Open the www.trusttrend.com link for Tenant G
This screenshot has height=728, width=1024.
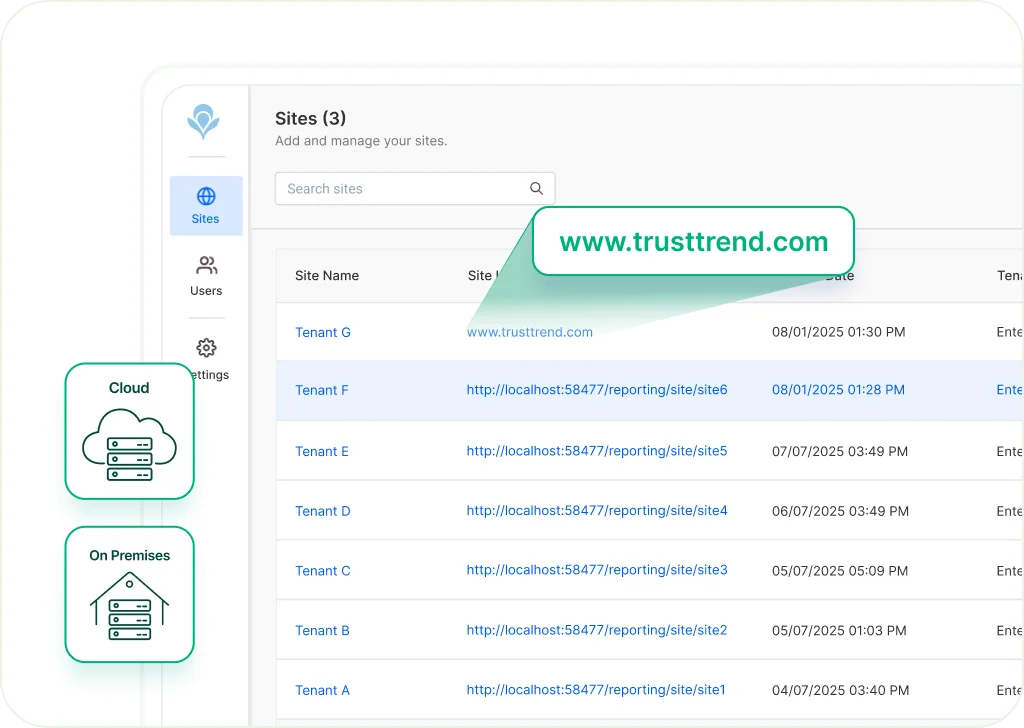click(x=529, y=331)
